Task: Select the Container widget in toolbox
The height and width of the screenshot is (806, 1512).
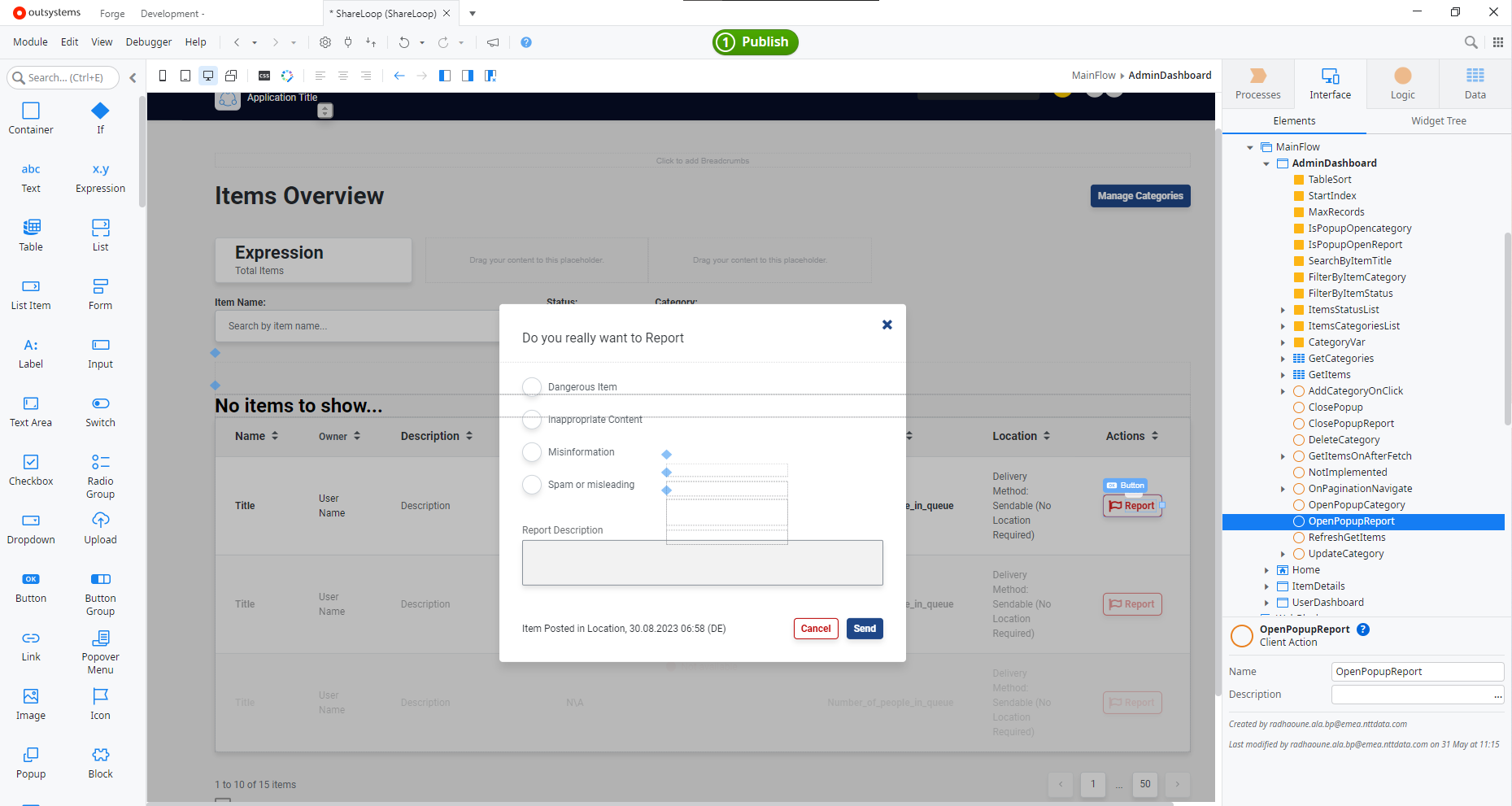Action: [31, 118]
